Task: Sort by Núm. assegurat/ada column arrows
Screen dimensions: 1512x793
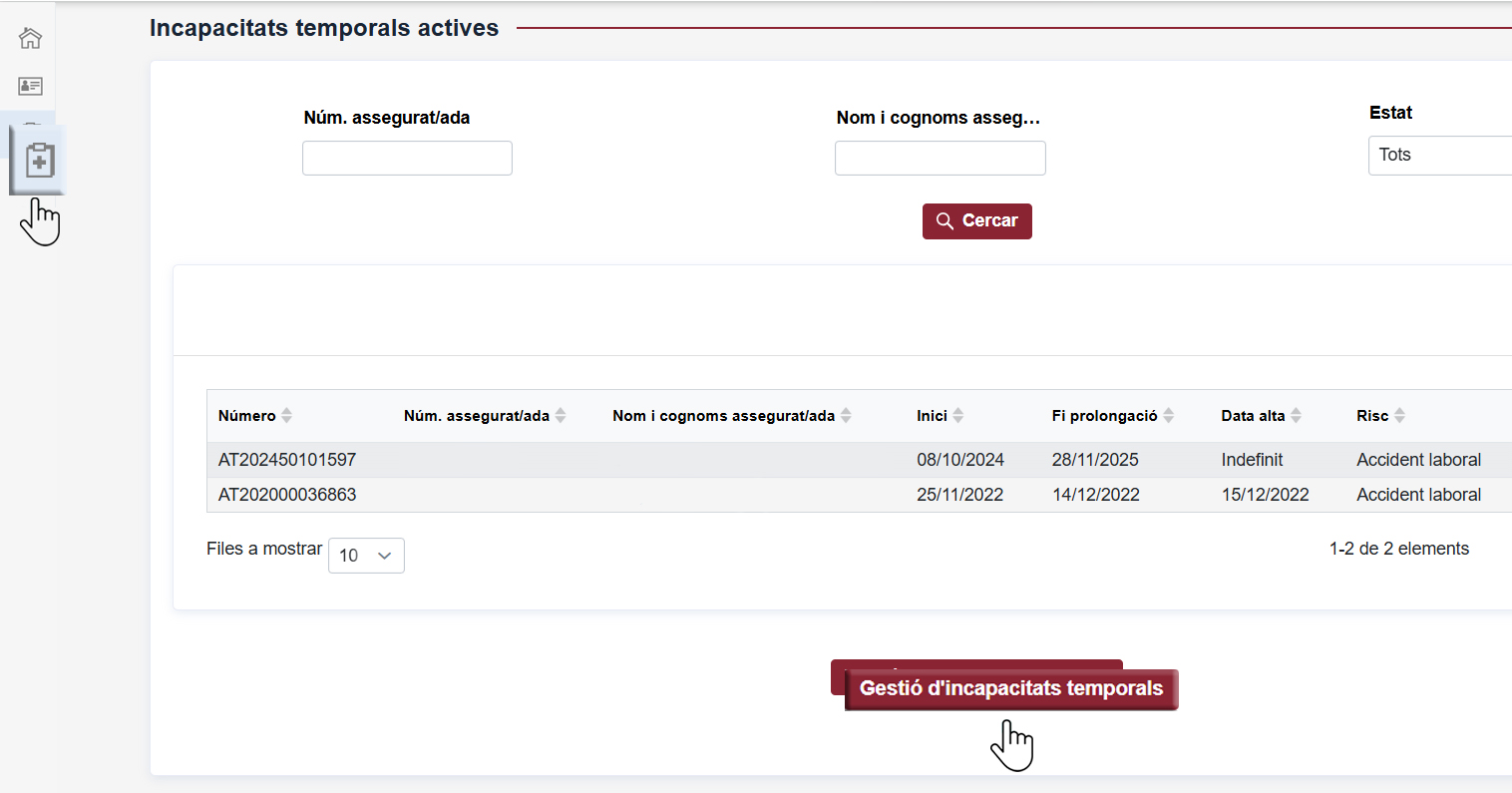Action: coord(561,416)
